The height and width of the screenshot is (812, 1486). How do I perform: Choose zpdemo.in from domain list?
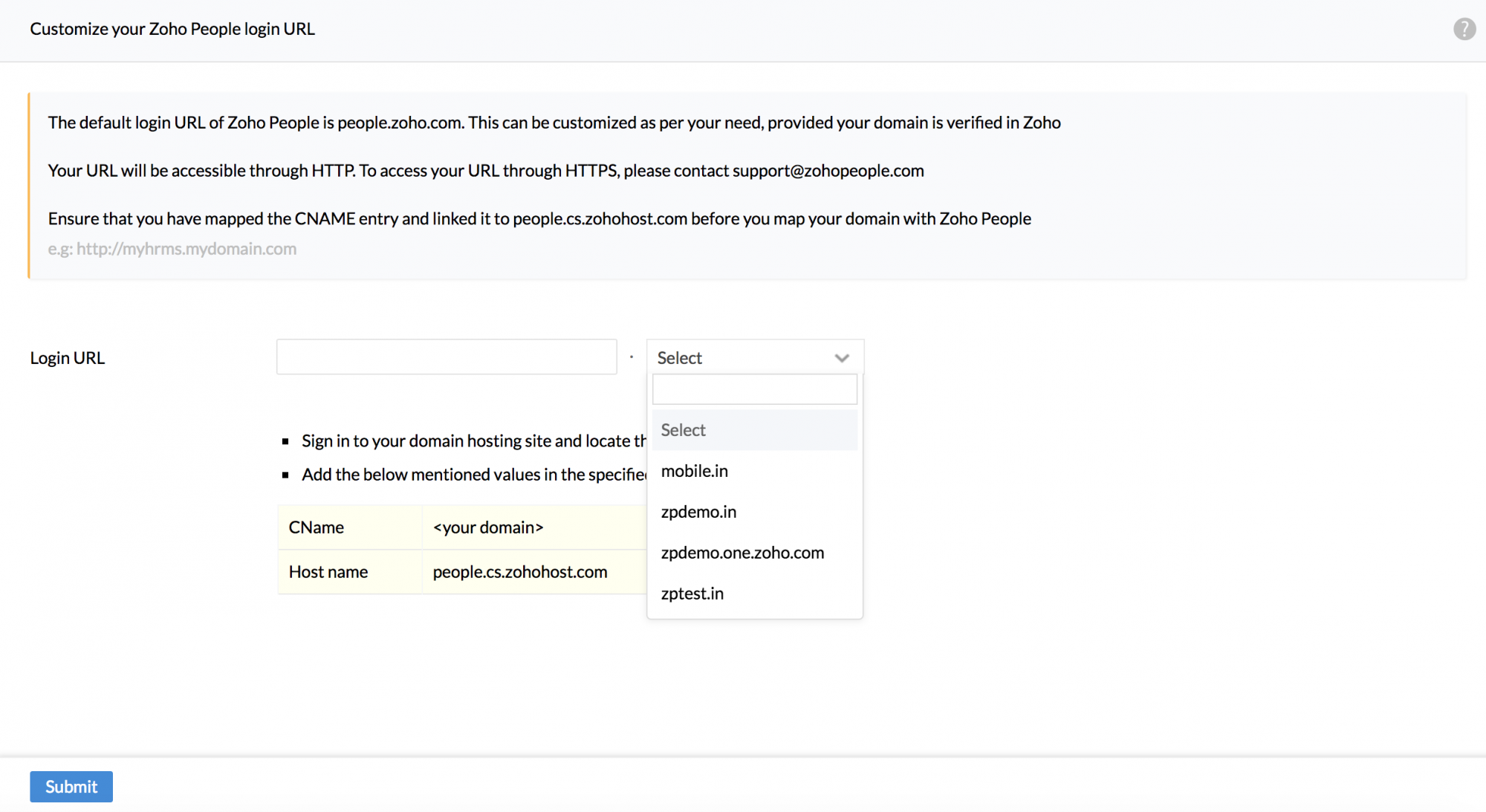tap(698, 512)
